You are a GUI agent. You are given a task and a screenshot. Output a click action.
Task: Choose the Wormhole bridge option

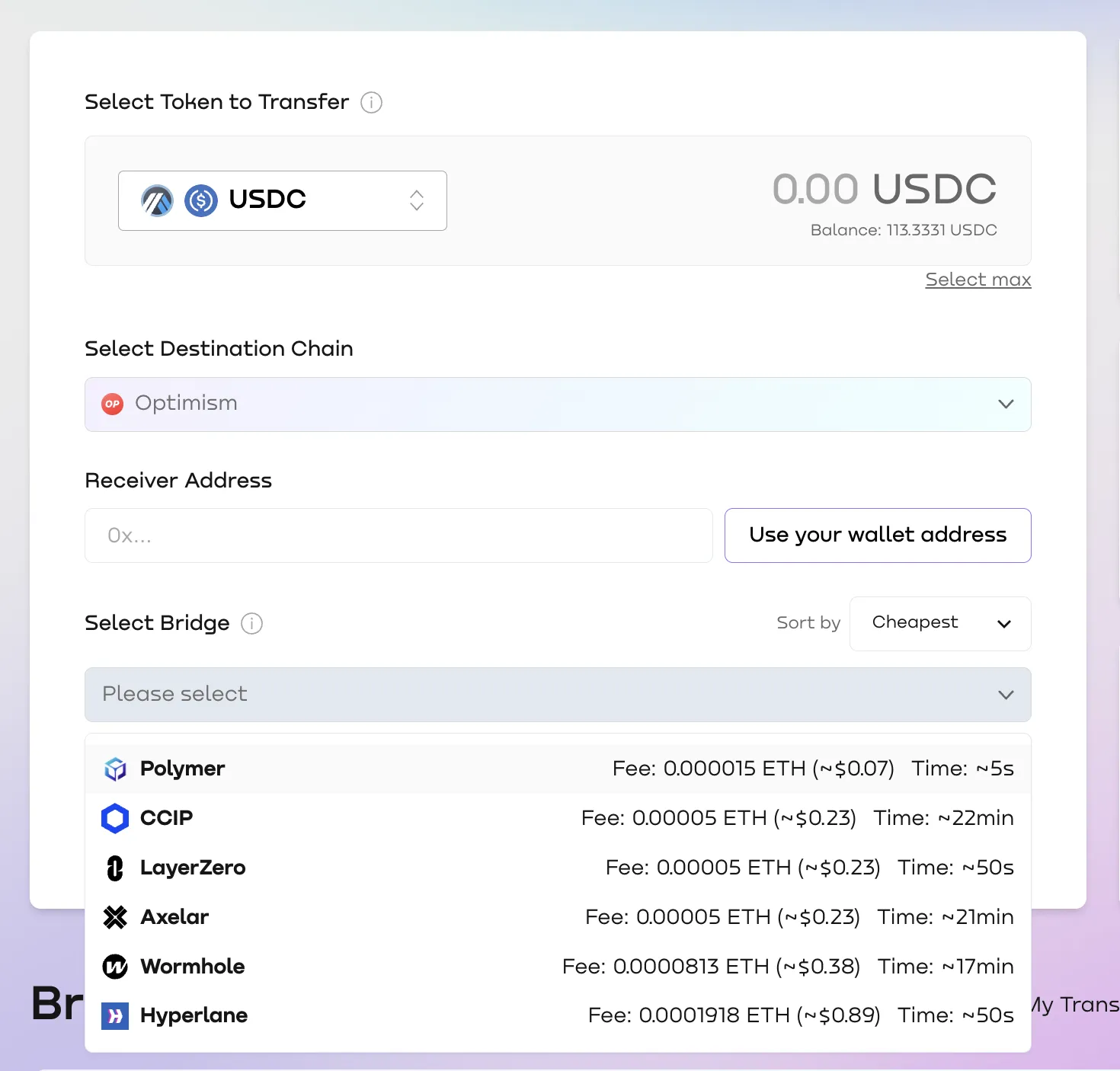pyautogui.click(x=558, y=967)
